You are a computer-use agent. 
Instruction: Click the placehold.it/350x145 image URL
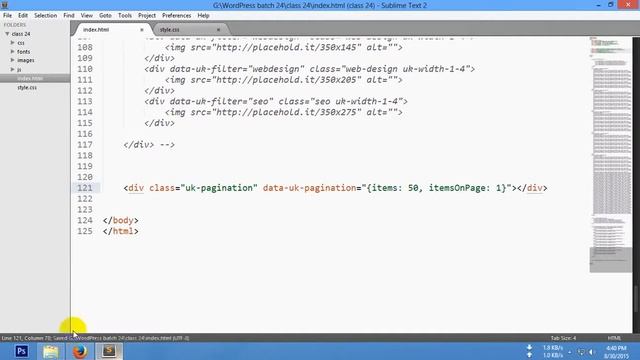(x=286, y=47)
